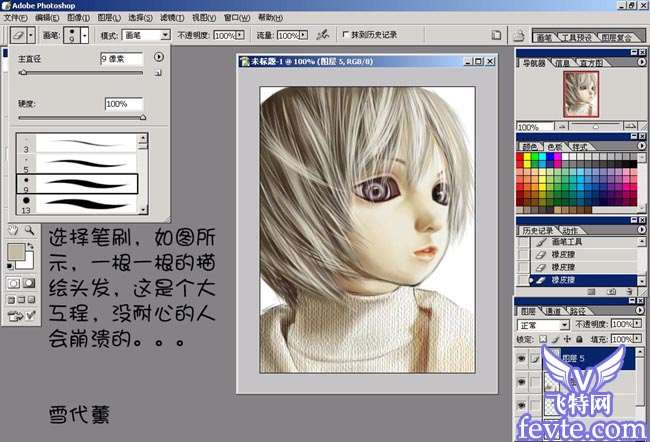Toggle the Brushes palette icon

coord(496,35)
